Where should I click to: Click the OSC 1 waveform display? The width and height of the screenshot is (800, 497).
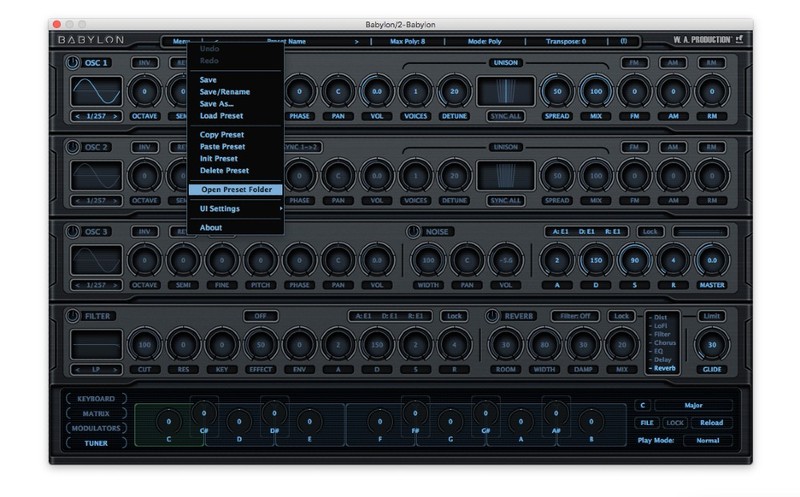click(x=96, y=93)
